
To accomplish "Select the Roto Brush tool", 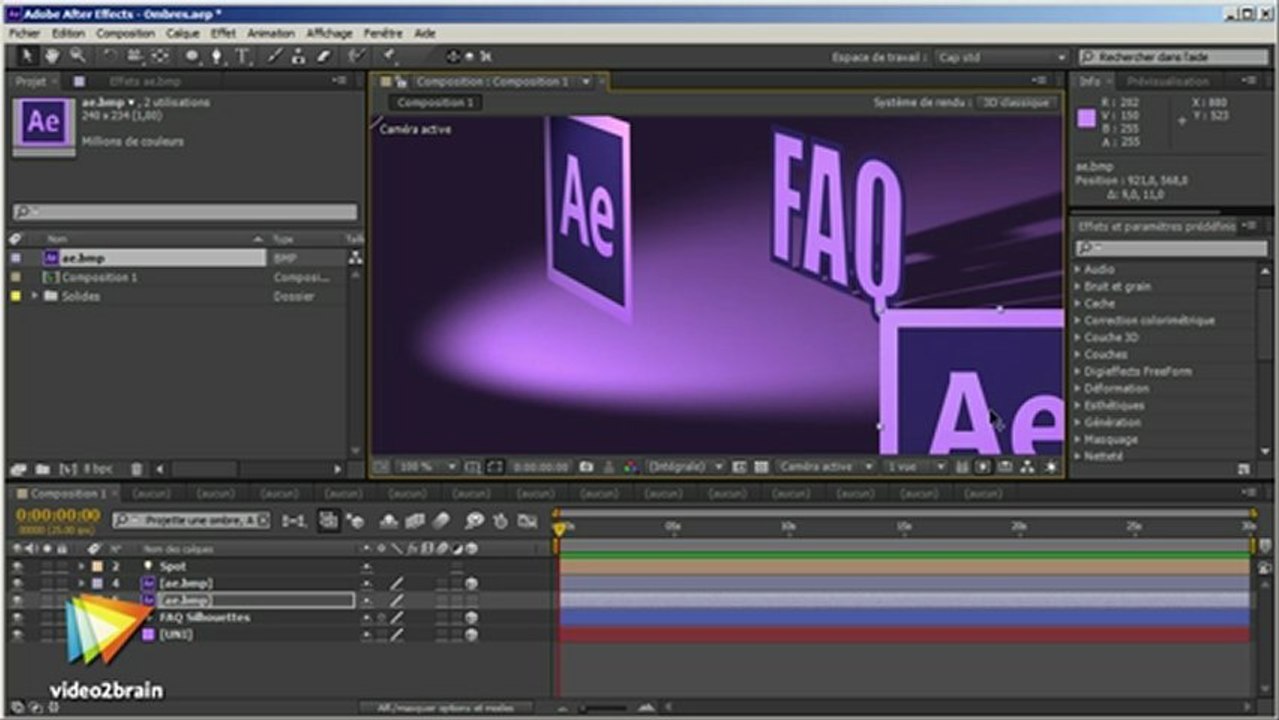I will (357, 56).
